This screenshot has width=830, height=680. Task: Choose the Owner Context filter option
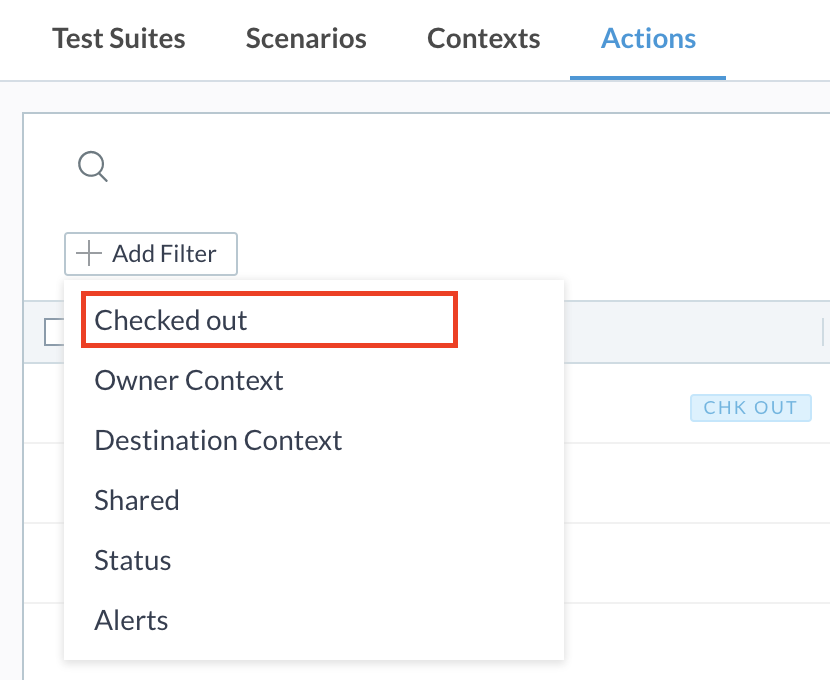tap(188, 380)
